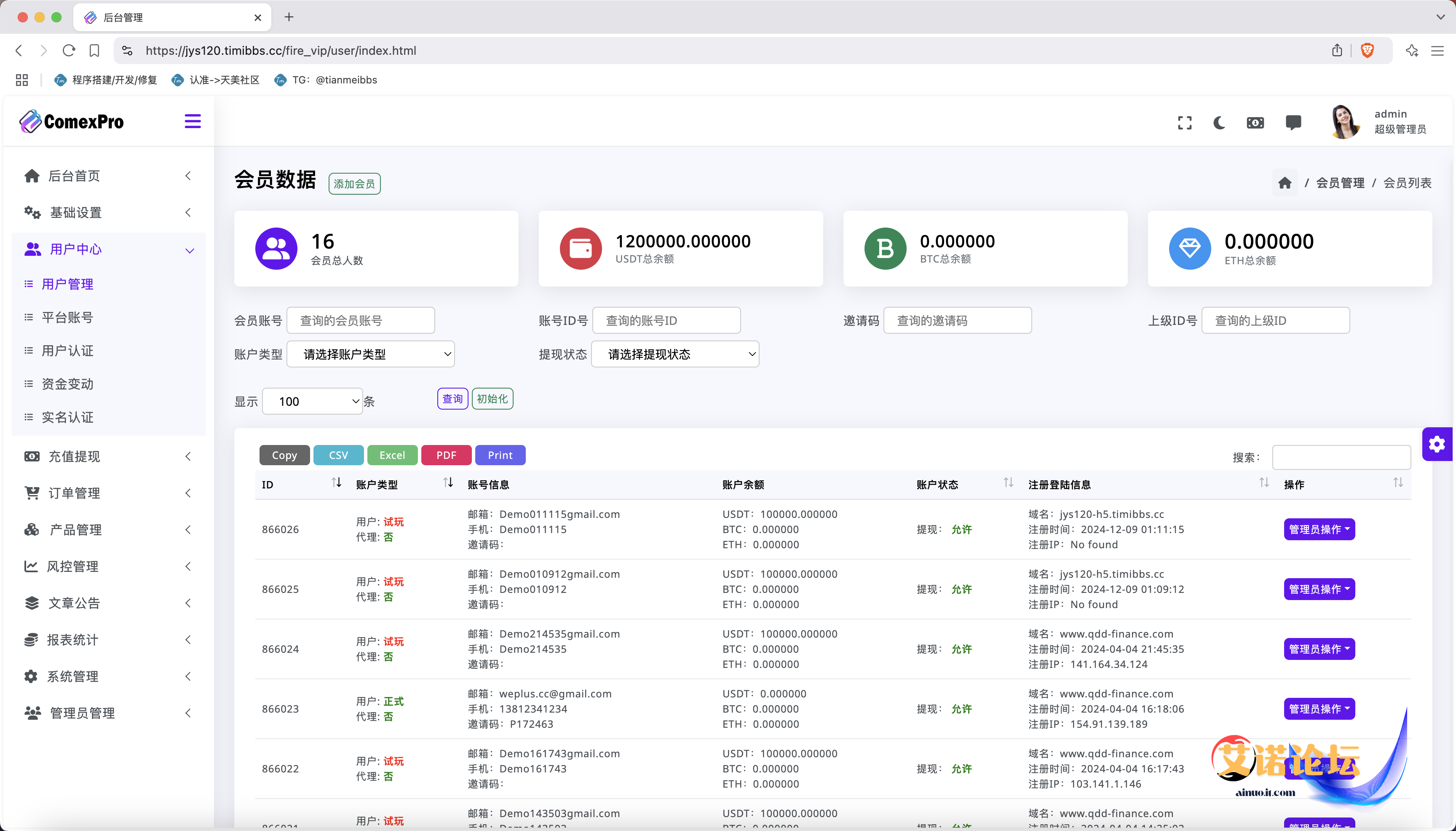The height and width of the screenshot is (831, 1456).
Task: Open the browser hamburger menu
Action: 1437,51
